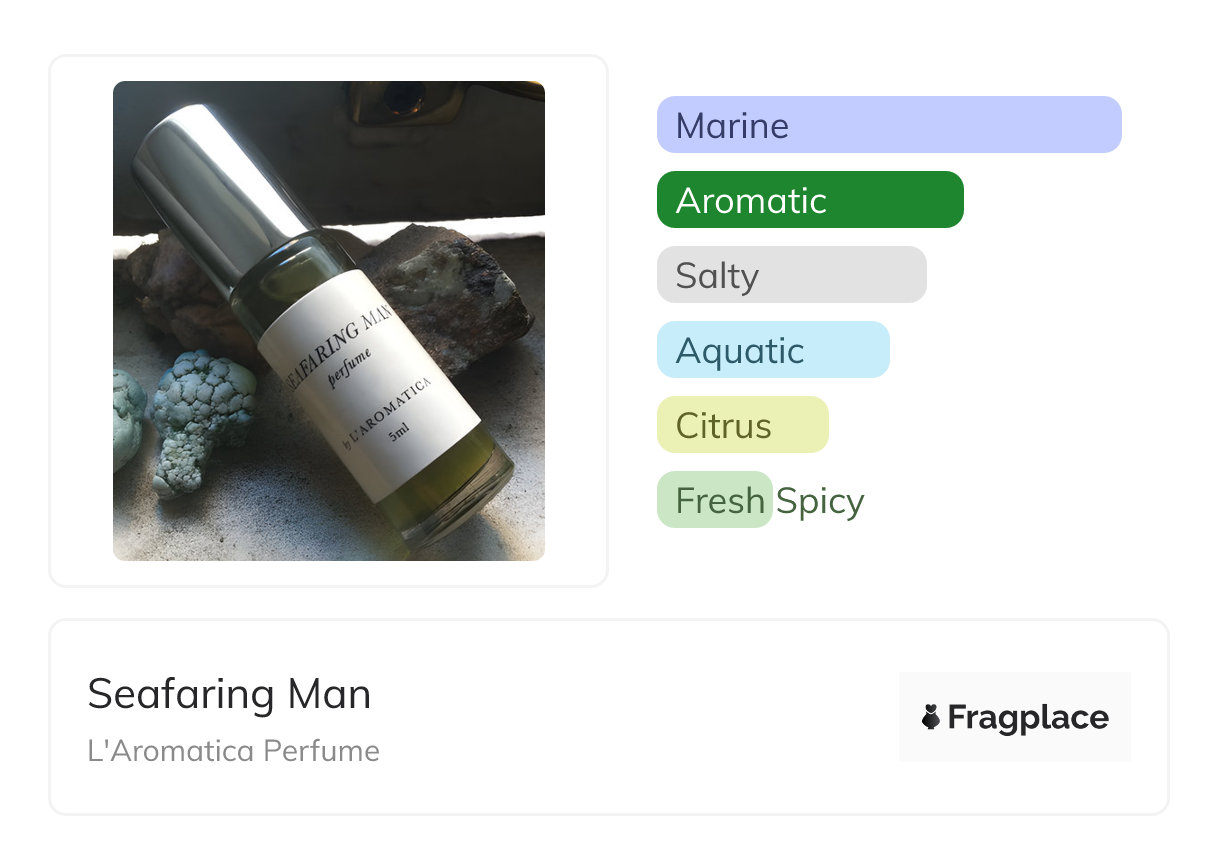Click the yellow Citrus accord bar

tap(742, 425)
